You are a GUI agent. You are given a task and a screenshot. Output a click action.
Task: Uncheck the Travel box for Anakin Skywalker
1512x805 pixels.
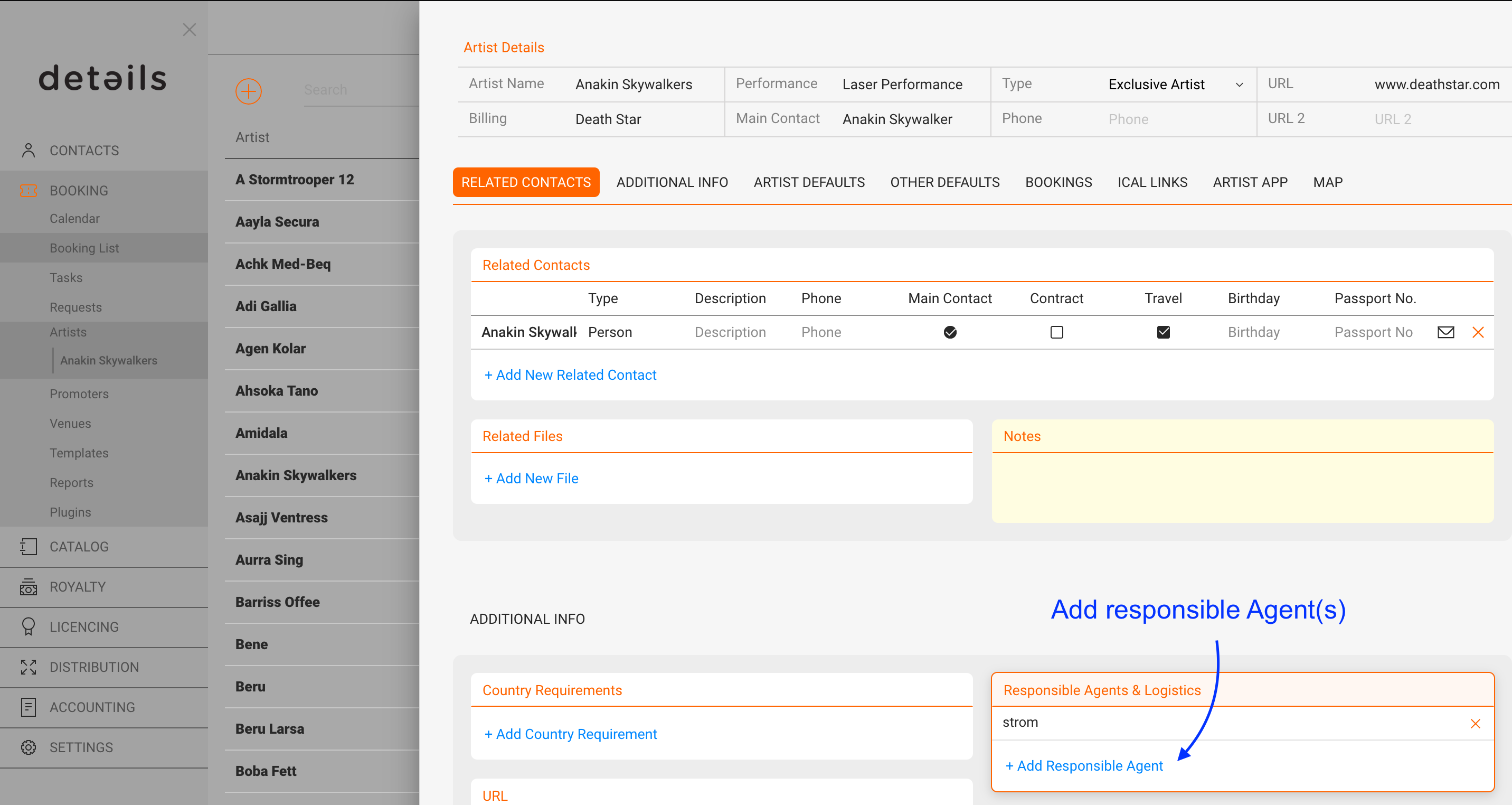point(1163,332)
